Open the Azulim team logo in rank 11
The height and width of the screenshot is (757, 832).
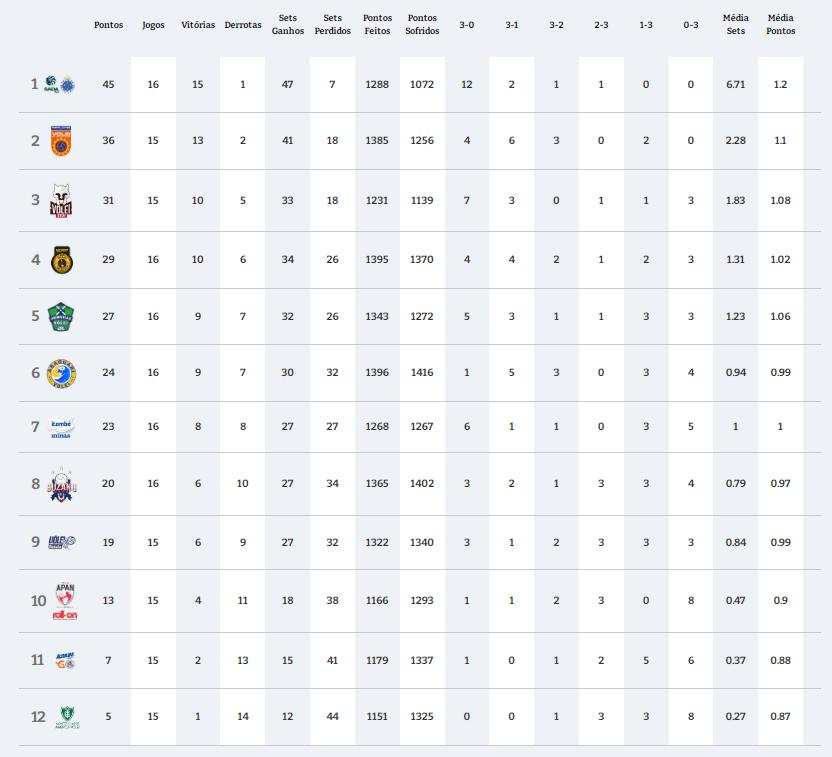coord(65,660)
